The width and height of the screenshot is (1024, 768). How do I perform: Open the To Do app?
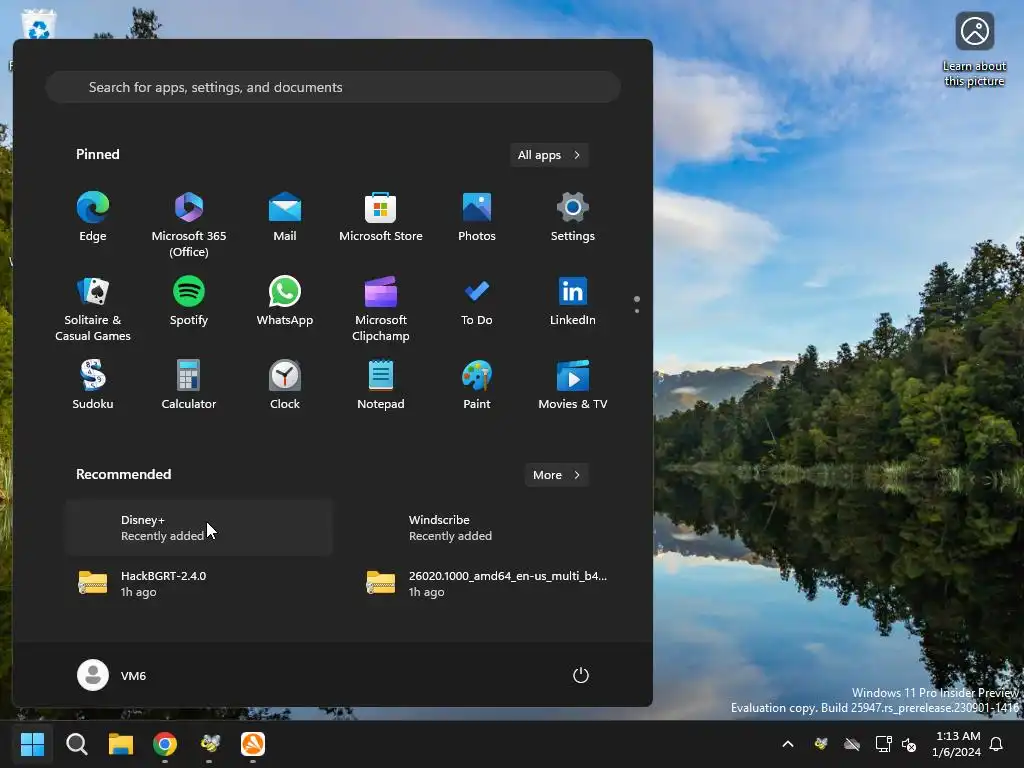477,302
